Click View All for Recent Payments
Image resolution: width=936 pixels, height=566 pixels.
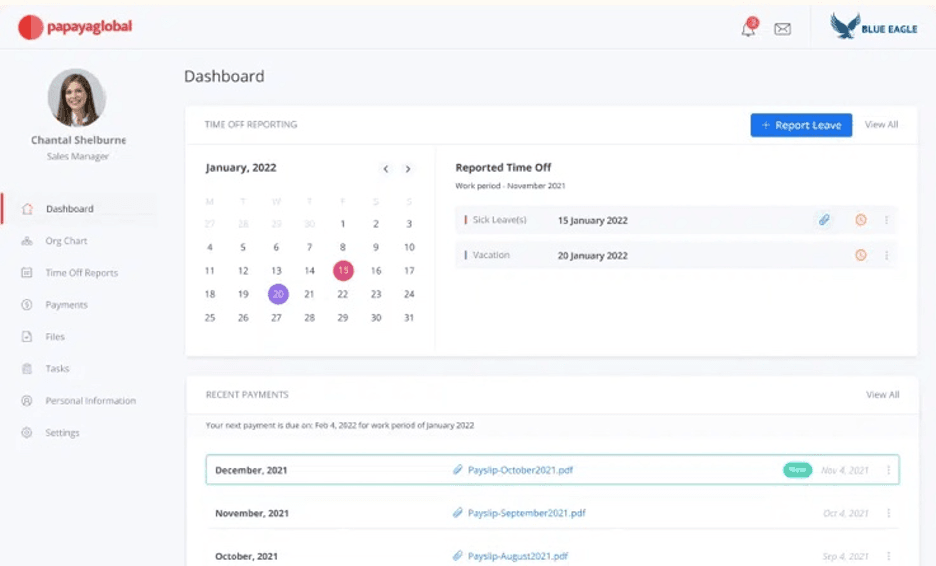pyautogui.click(x=882, y=395)
